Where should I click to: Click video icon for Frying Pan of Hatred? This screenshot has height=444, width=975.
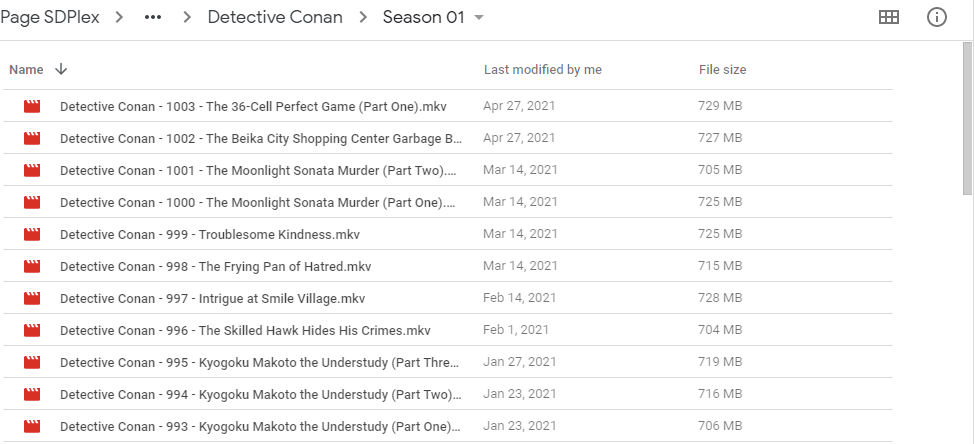pyautogui.click(x=32, y=266)
